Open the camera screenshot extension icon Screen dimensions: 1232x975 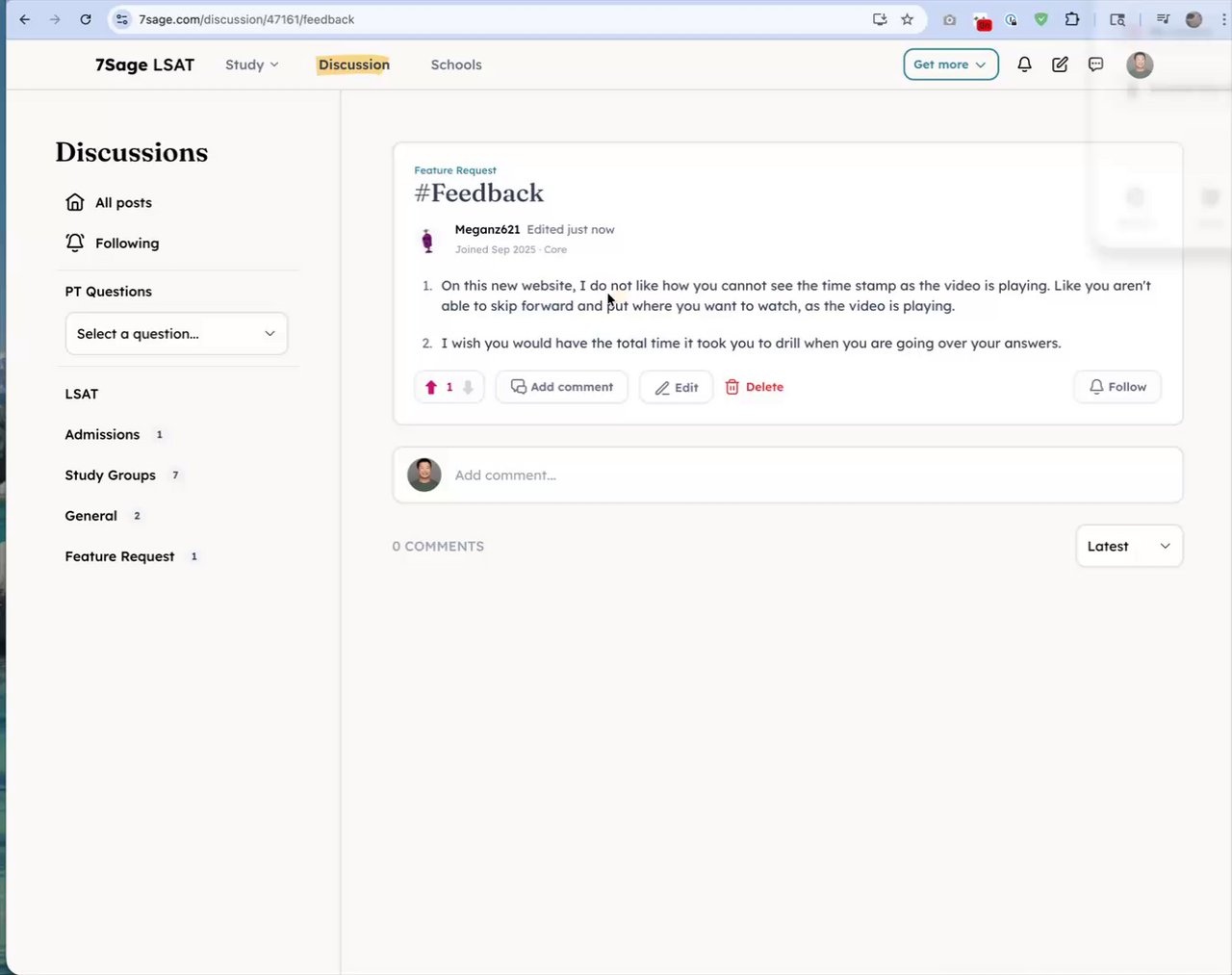click(950, 19)
